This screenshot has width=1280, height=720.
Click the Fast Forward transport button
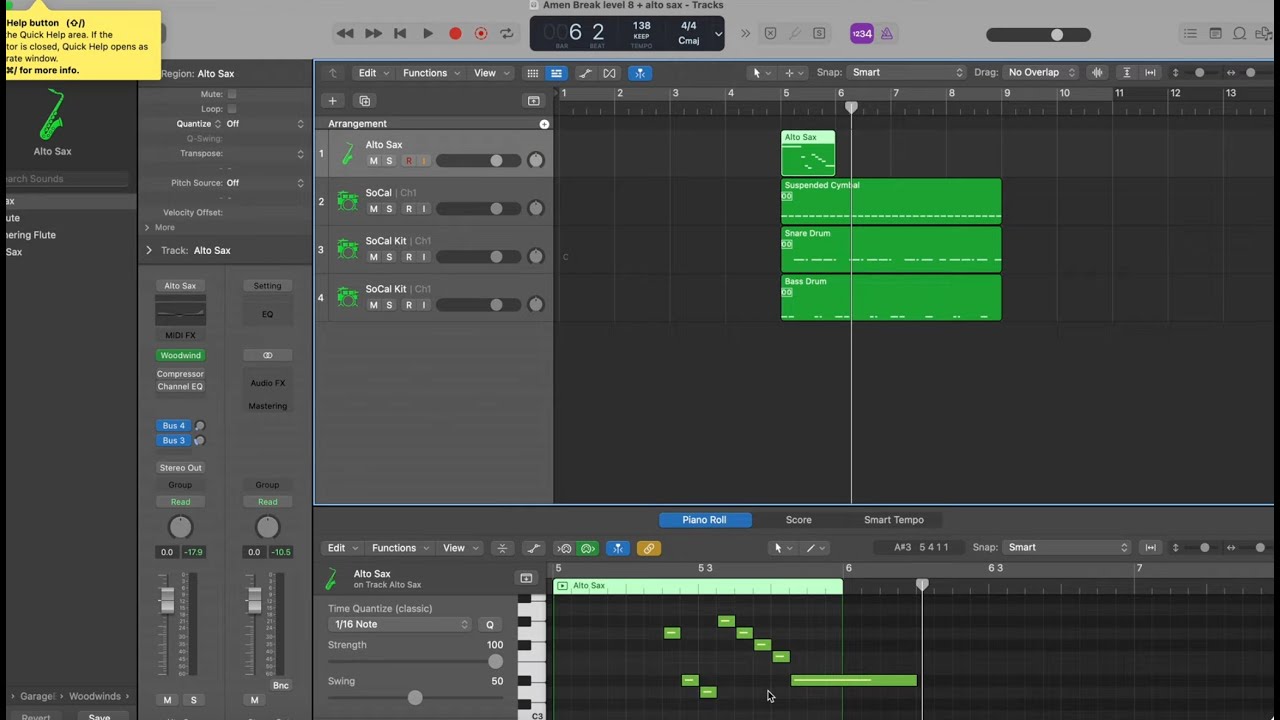[373, 33]
